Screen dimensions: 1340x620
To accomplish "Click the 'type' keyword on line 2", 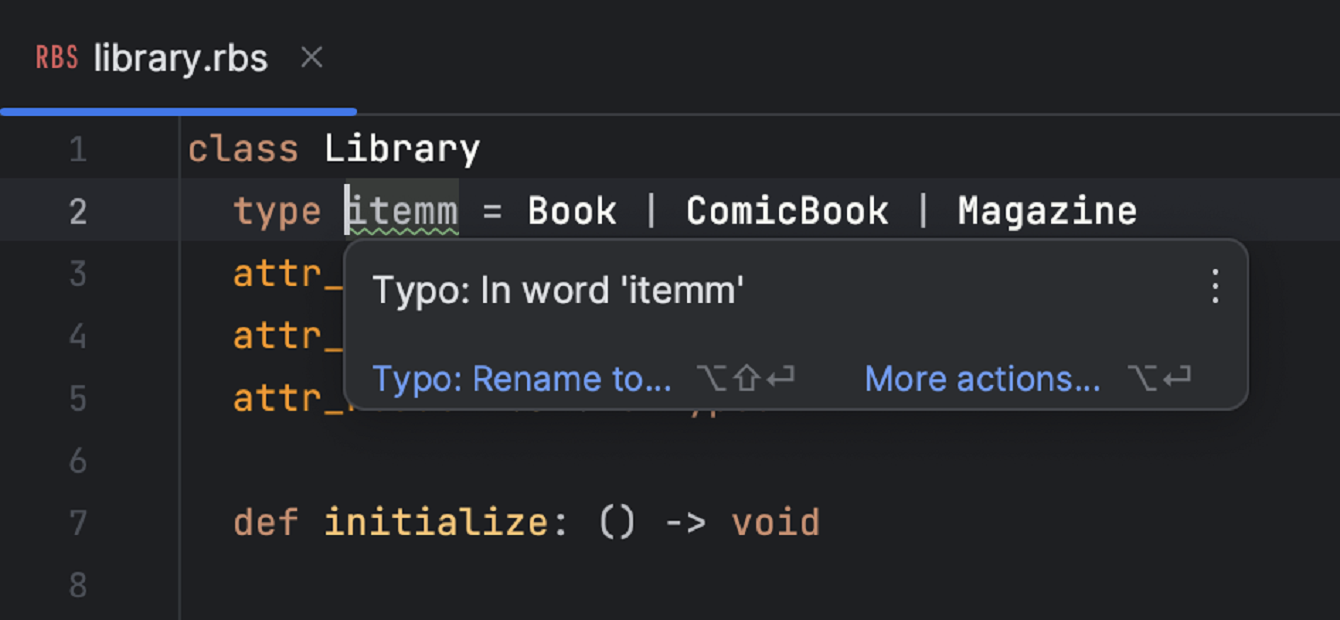I will tap(277, 211).
